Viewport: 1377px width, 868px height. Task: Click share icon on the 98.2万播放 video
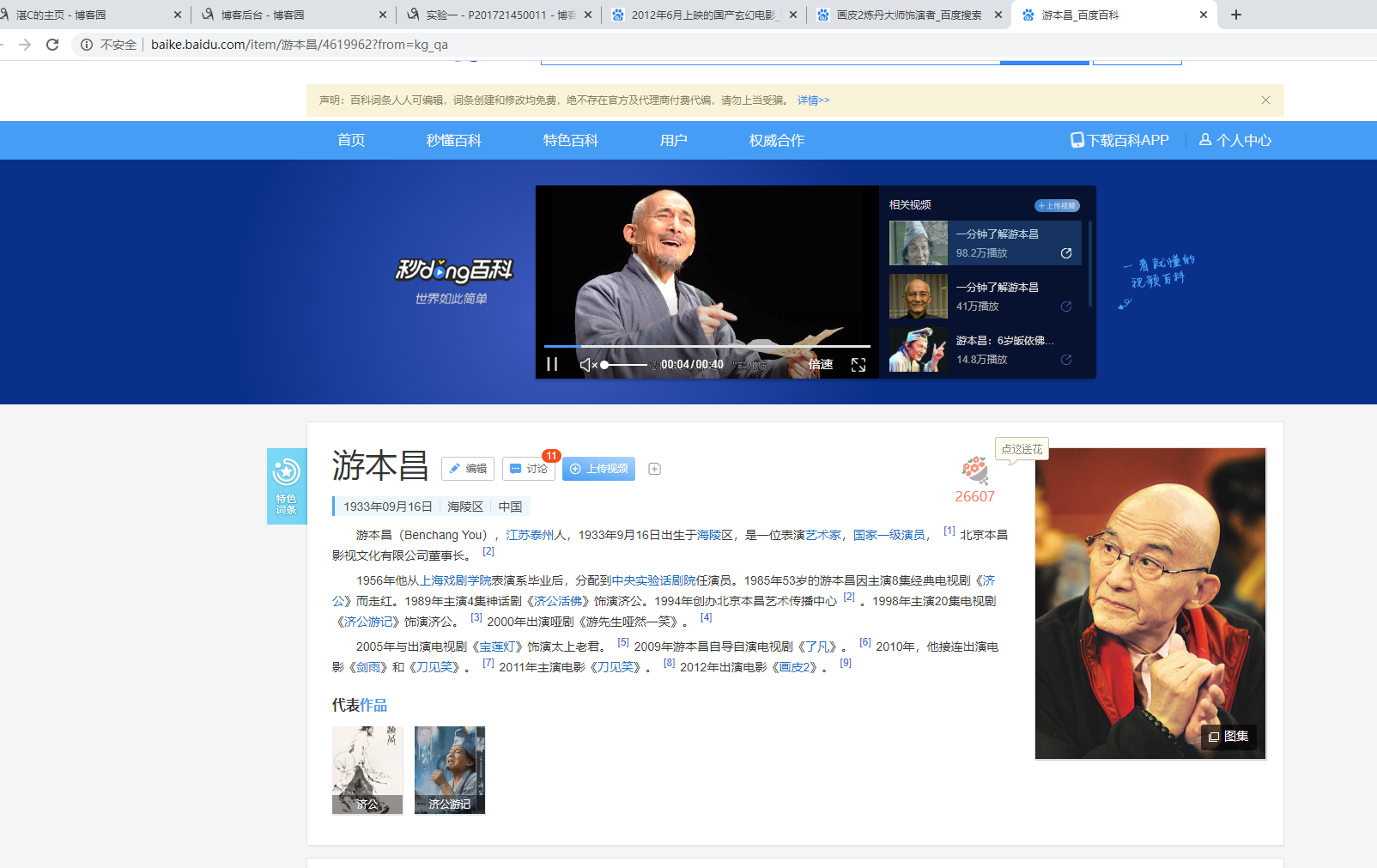(1066, 253)
